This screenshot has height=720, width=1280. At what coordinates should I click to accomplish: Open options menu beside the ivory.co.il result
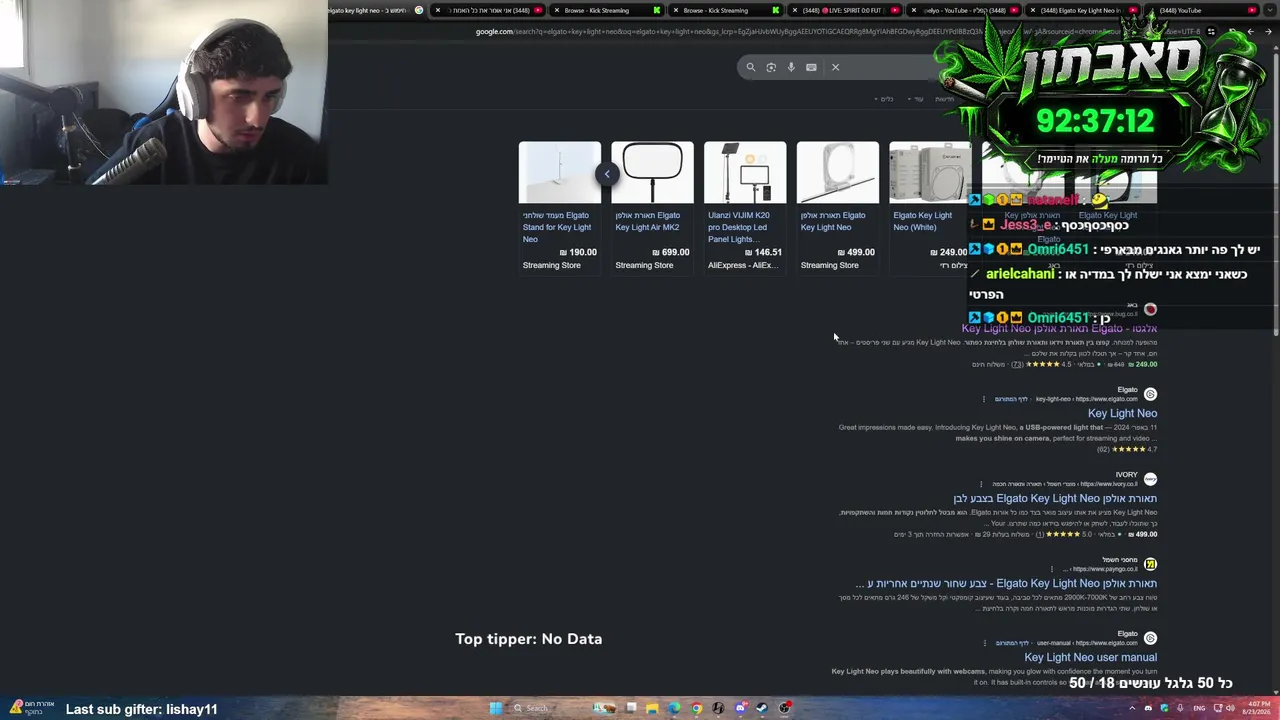tap(981, 484)
